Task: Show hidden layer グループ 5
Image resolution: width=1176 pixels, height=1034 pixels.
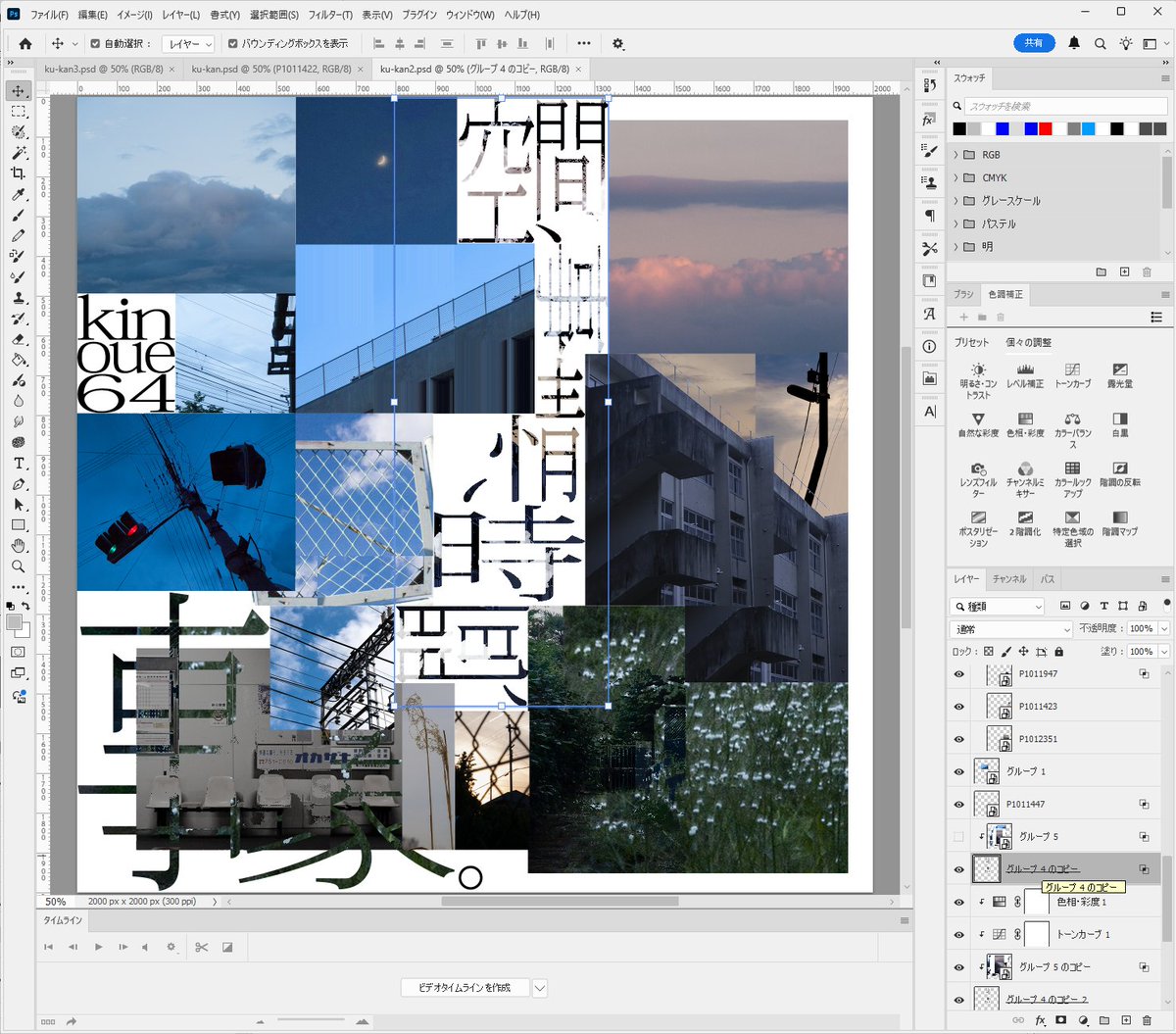Action: [959, 836]
